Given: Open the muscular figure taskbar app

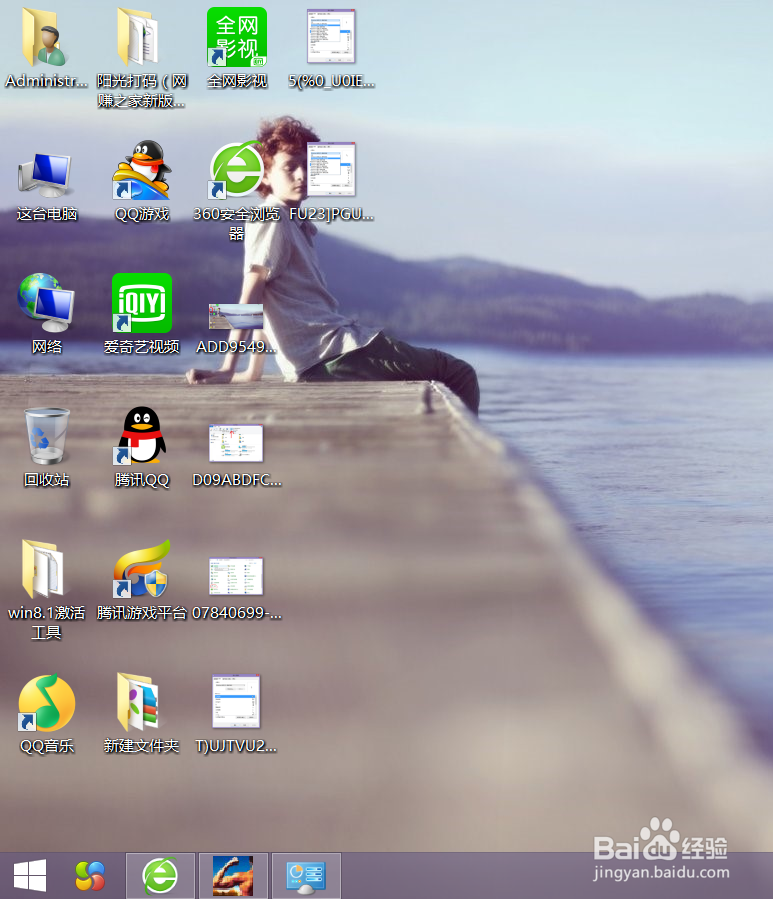Looking at the screenshot, I should tap(233, 875).
